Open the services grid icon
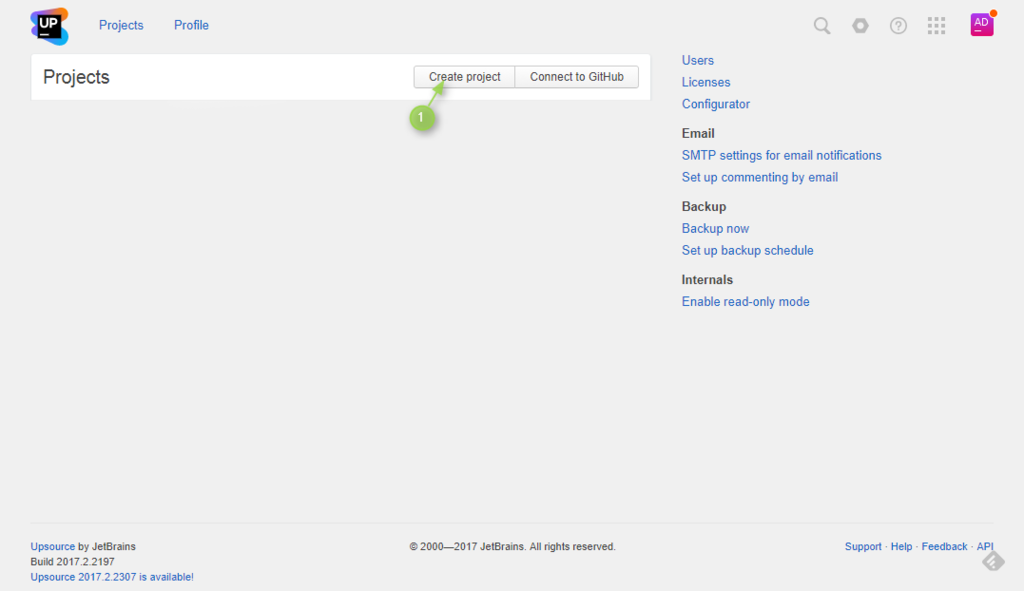Viewport: 1024px width, 591px height. [x=936, y=25]
